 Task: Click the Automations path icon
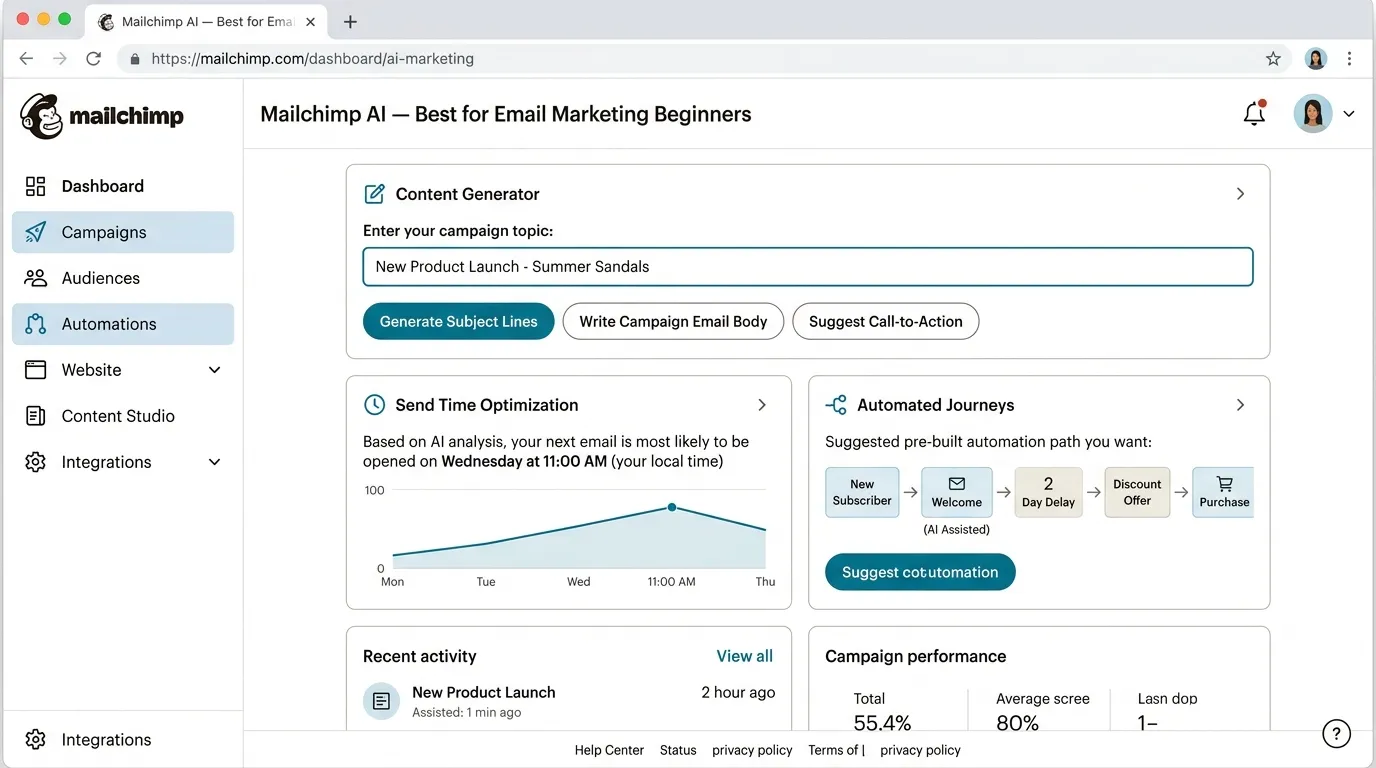[x=36, y=324]
